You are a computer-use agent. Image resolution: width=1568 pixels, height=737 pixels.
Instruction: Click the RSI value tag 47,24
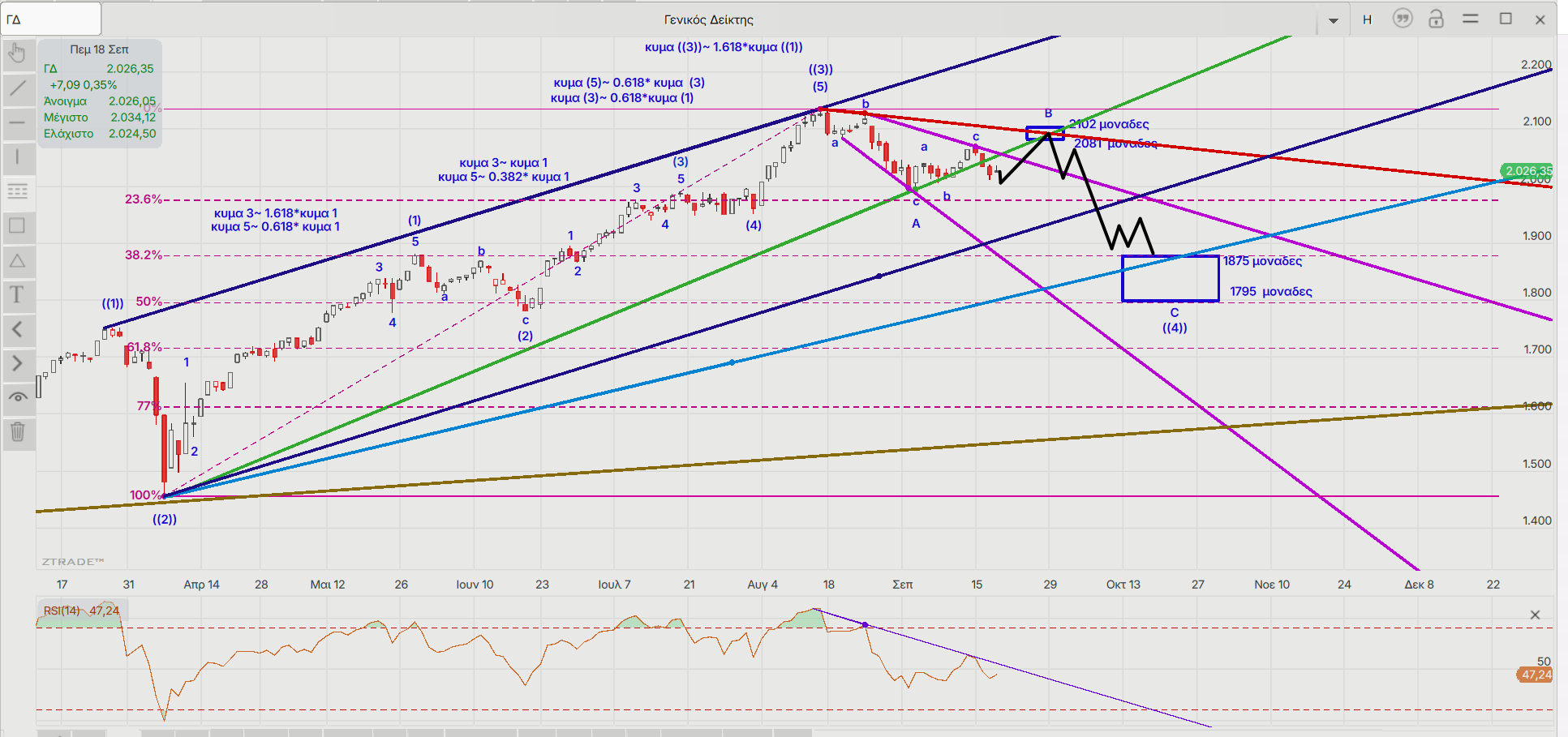tap(1535, 675)
